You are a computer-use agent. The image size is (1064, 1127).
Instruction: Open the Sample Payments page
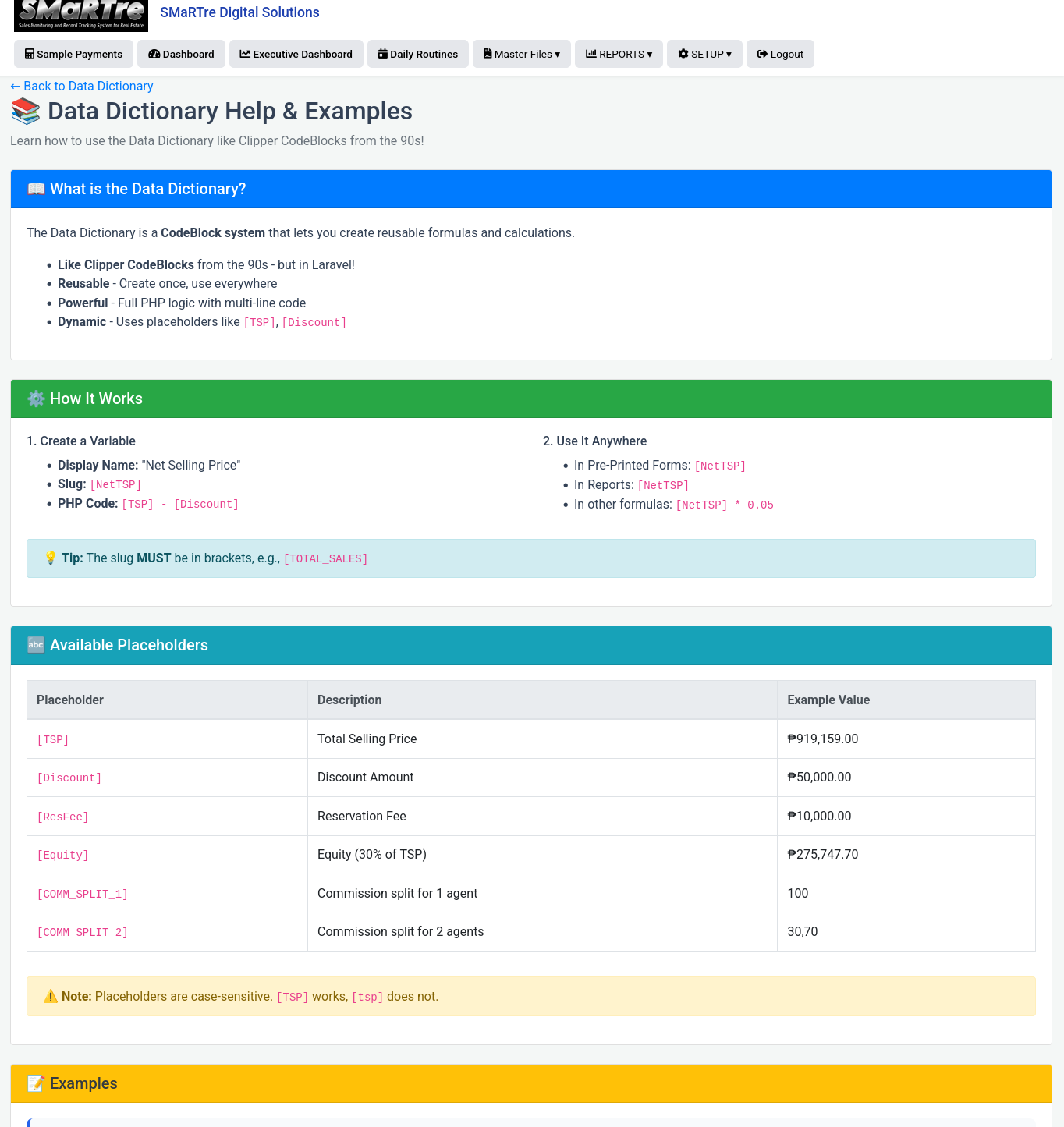tap(73, 54)
